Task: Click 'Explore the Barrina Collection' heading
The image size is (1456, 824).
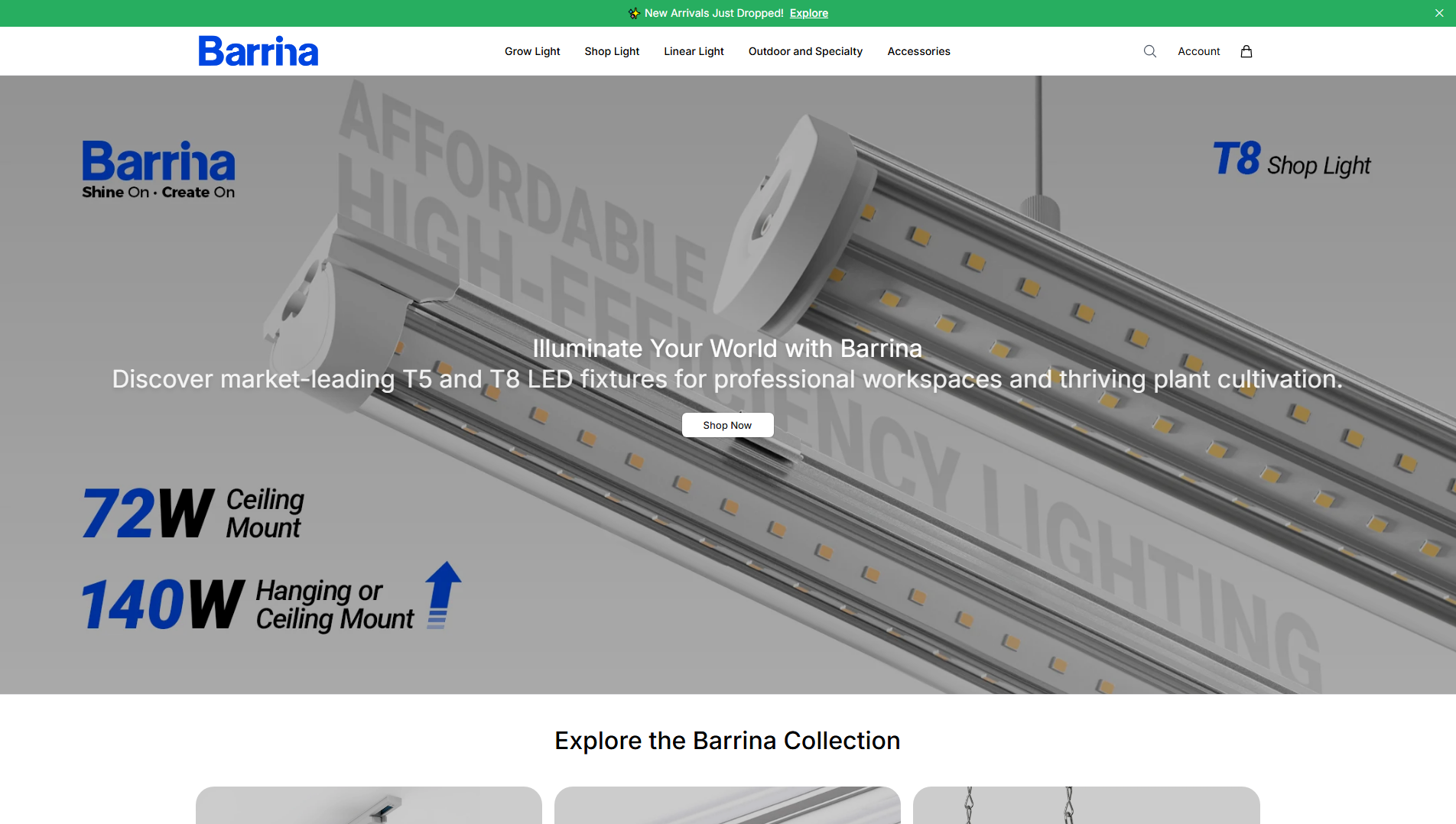Action: pyautogui.click(x=727, y=741)
